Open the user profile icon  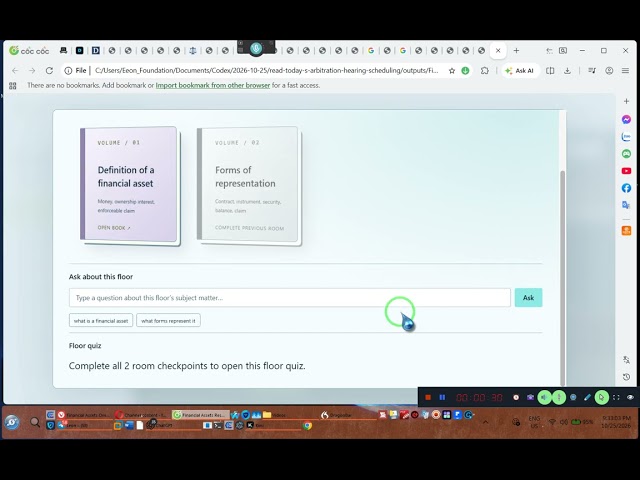tap(609, 71)
